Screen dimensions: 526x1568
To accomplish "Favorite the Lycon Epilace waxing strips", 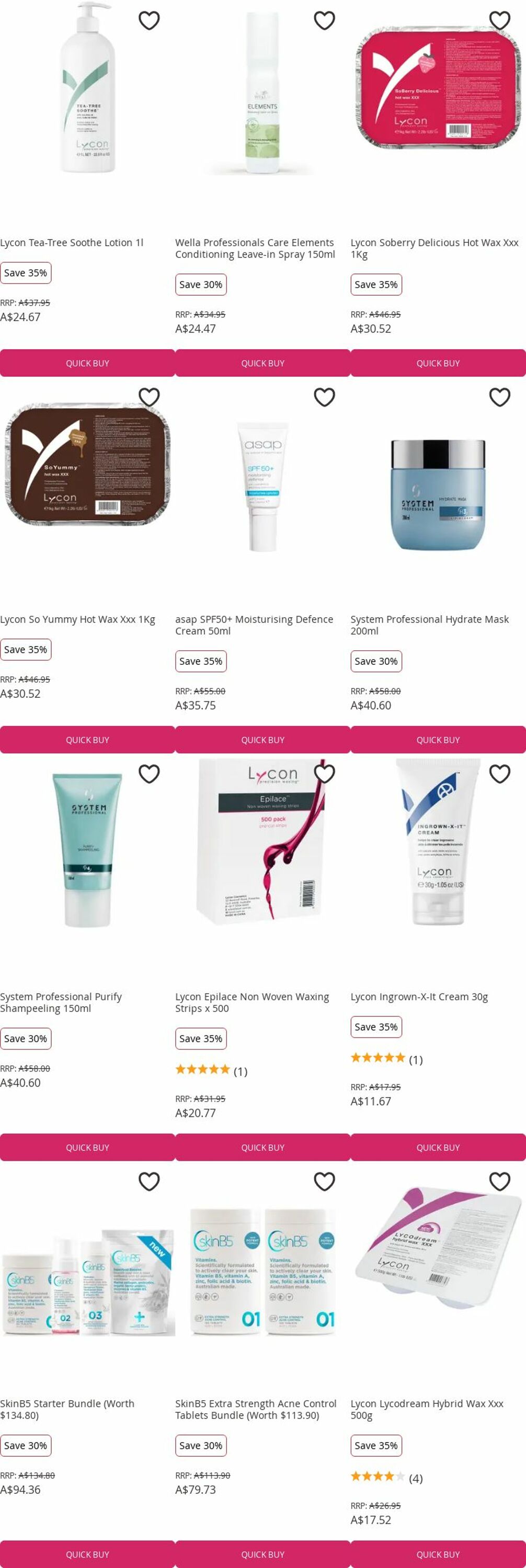I will tap(325, 774).
